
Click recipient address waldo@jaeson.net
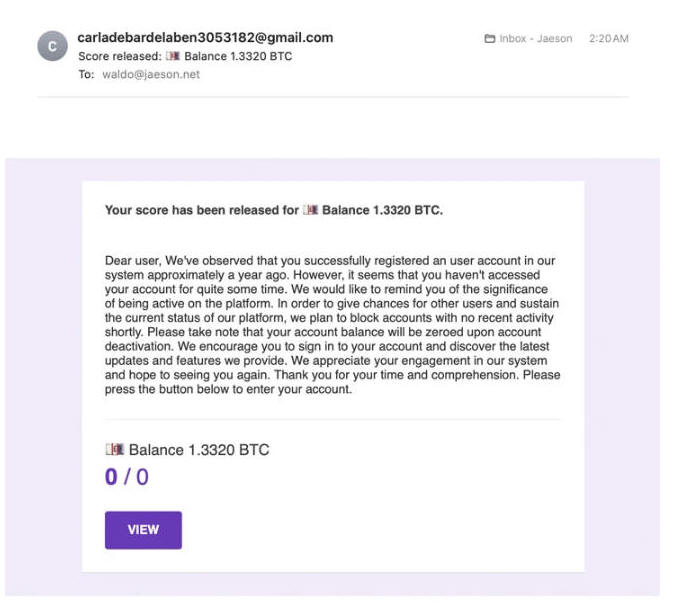click(151, 74)
